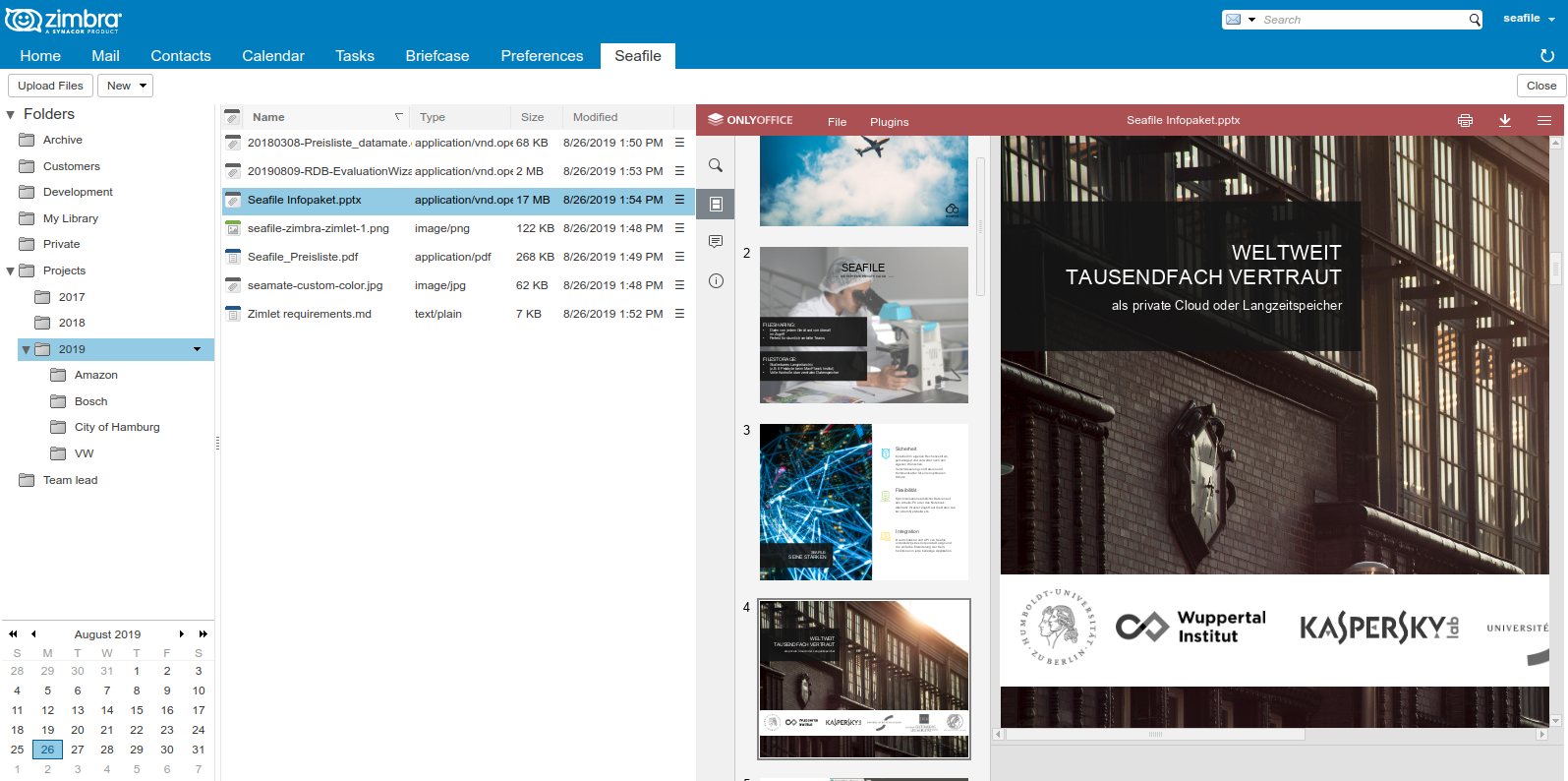Select the City of Hamburg subfolder
This screenshot has height=781, width=1568.
click(x=117, y=427)
